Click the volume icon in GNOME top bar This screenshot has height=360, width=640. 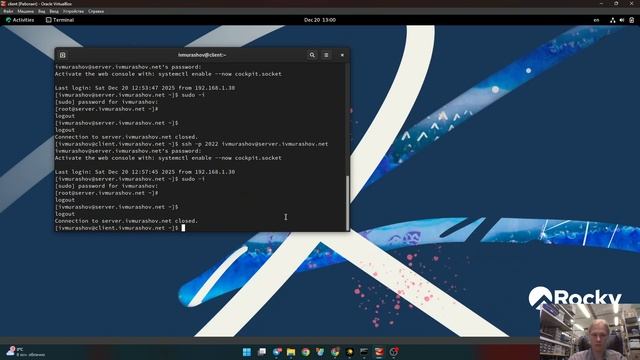click(622, 20)
